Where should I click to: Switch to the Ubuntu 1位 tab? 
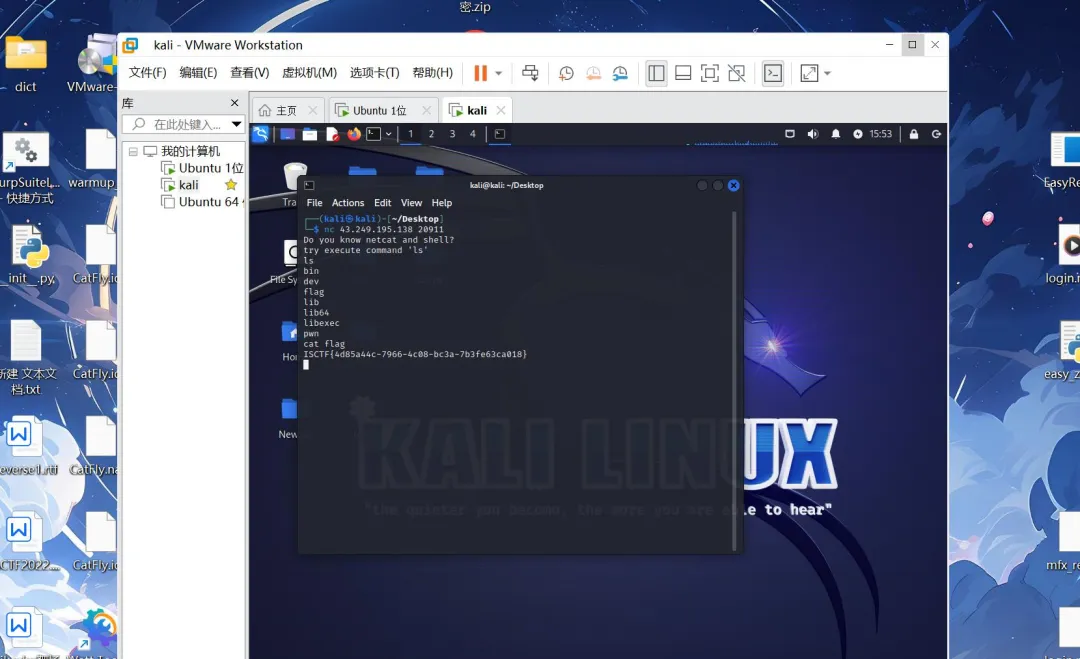380,110
